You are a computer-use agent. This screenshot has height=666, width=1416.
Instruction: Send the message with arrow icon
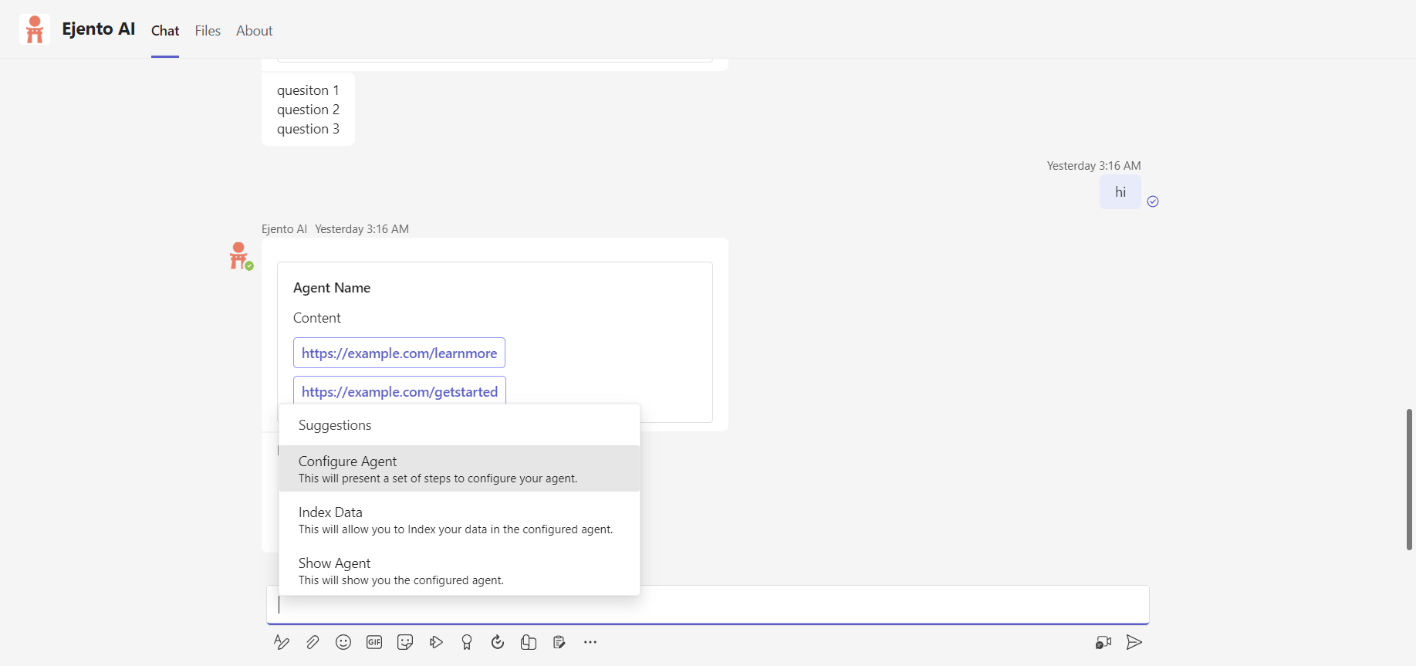click(1134, 642)
